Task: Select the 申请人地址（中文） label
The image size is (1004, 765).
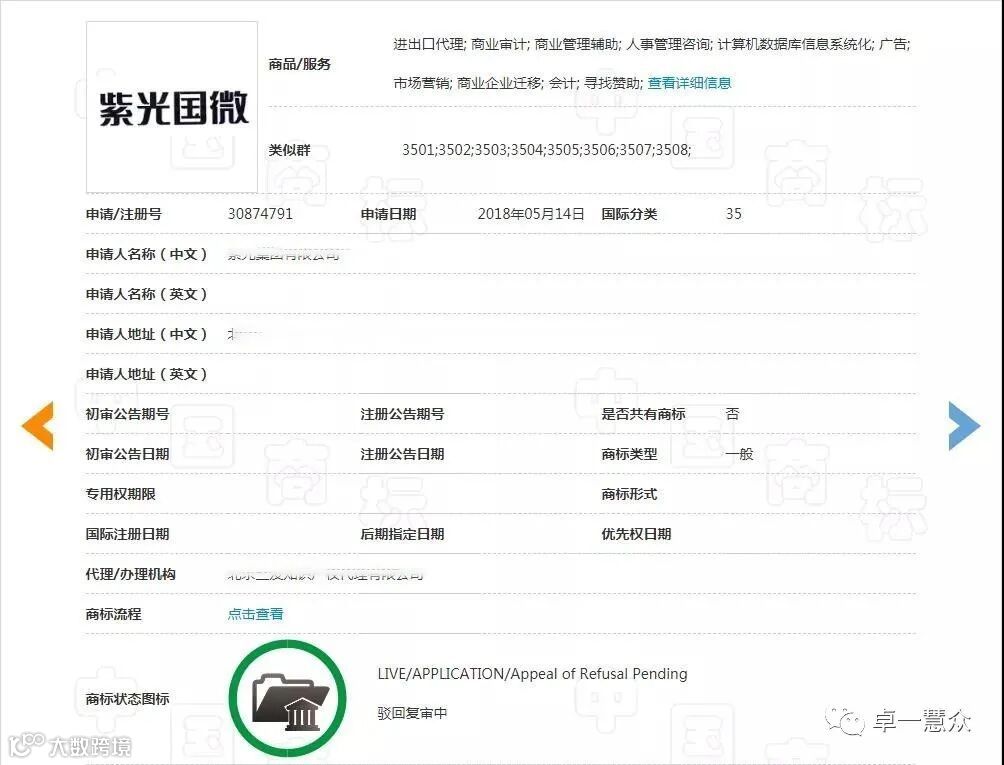Action: [x=147, y=334]
